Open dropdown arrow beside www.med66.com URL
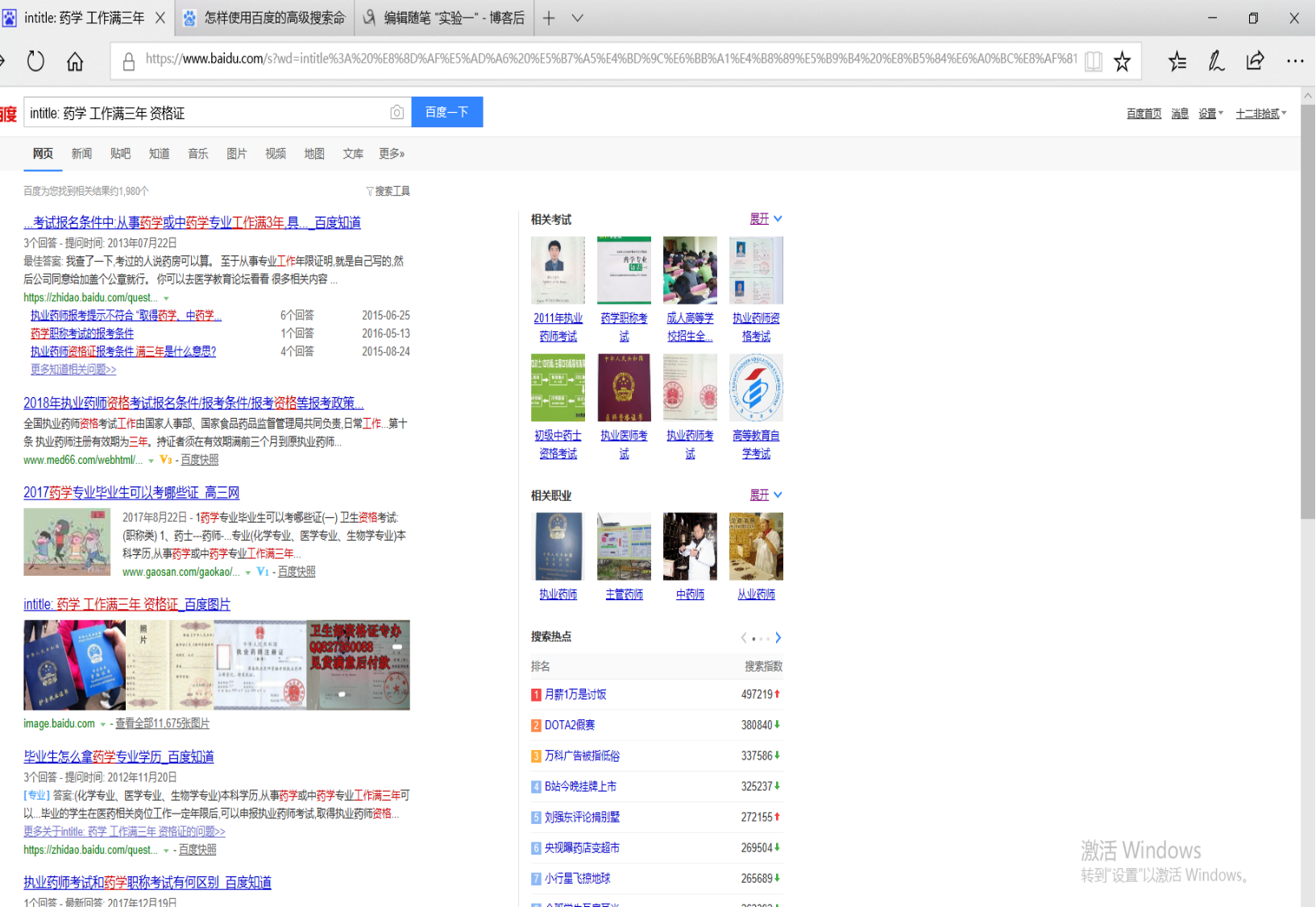 pos(151,461)
